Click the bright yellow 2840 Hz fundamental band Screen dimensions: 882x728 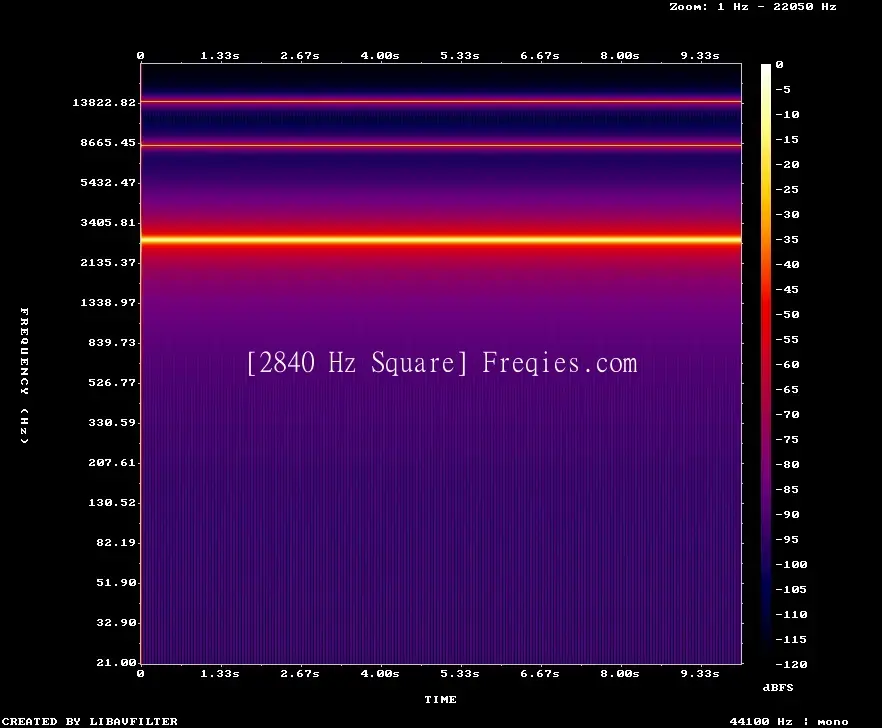[441, 240]
